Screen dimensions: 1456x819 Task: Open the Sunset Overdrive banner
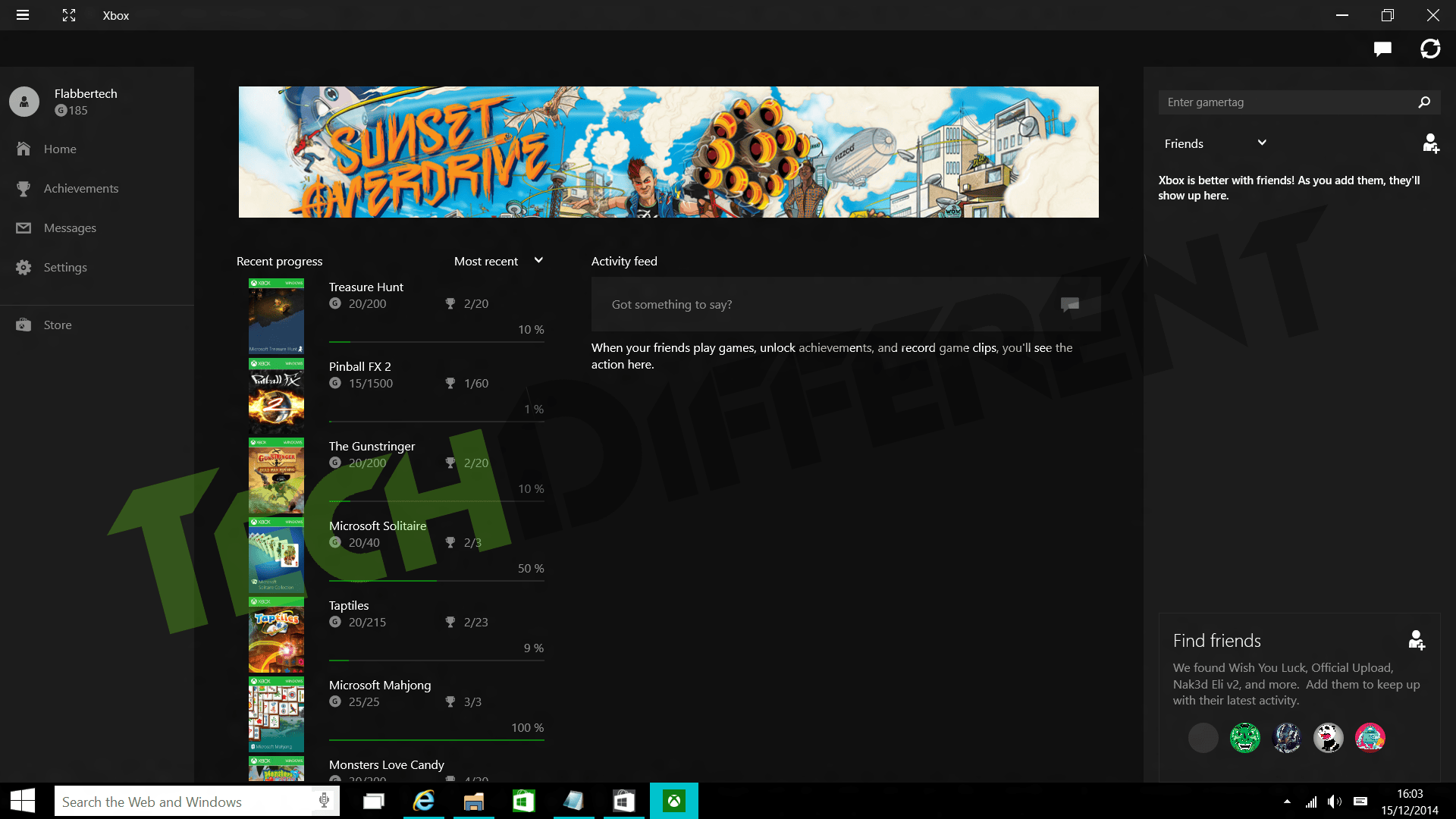669,152
